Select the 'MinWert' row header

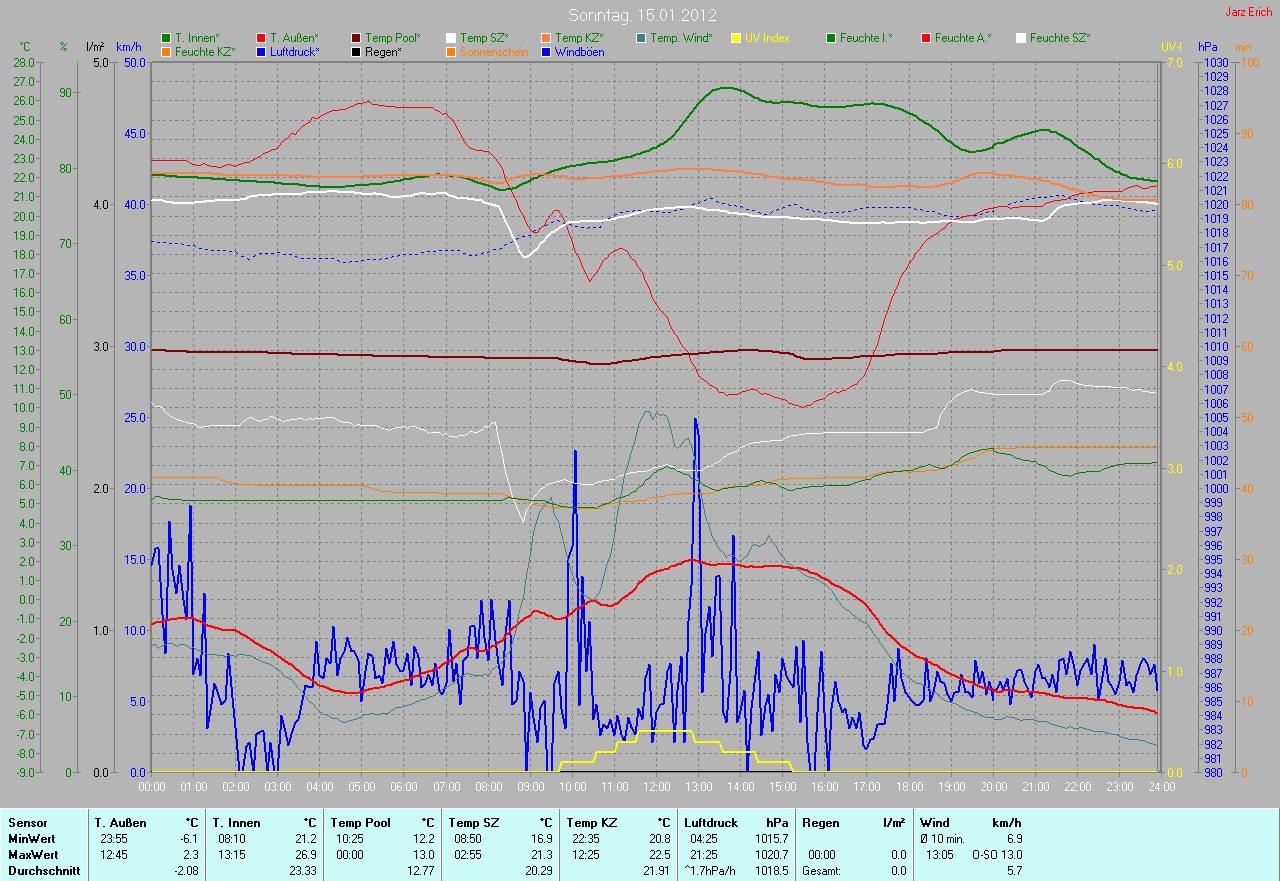pyautogui.click(x=32, y=839)
